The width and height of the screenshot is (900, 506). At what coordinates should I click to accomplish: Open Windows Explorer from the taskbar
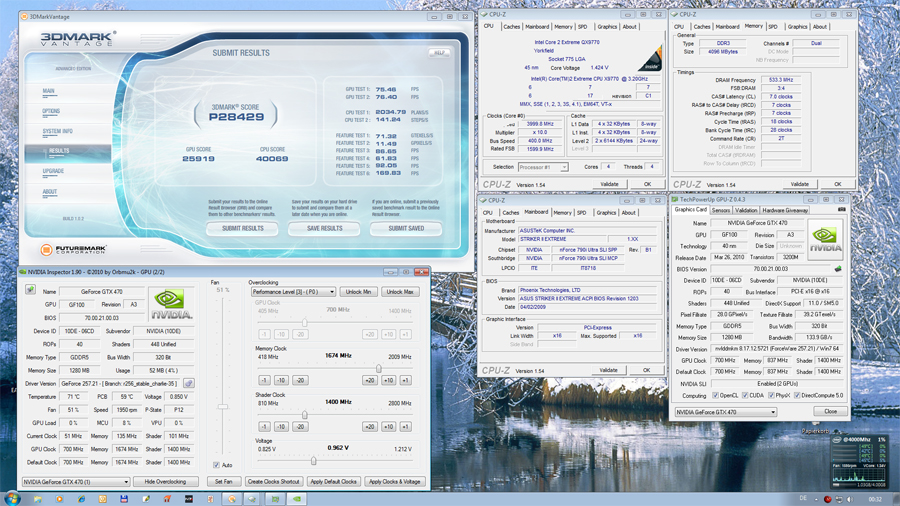click(38, 499)
